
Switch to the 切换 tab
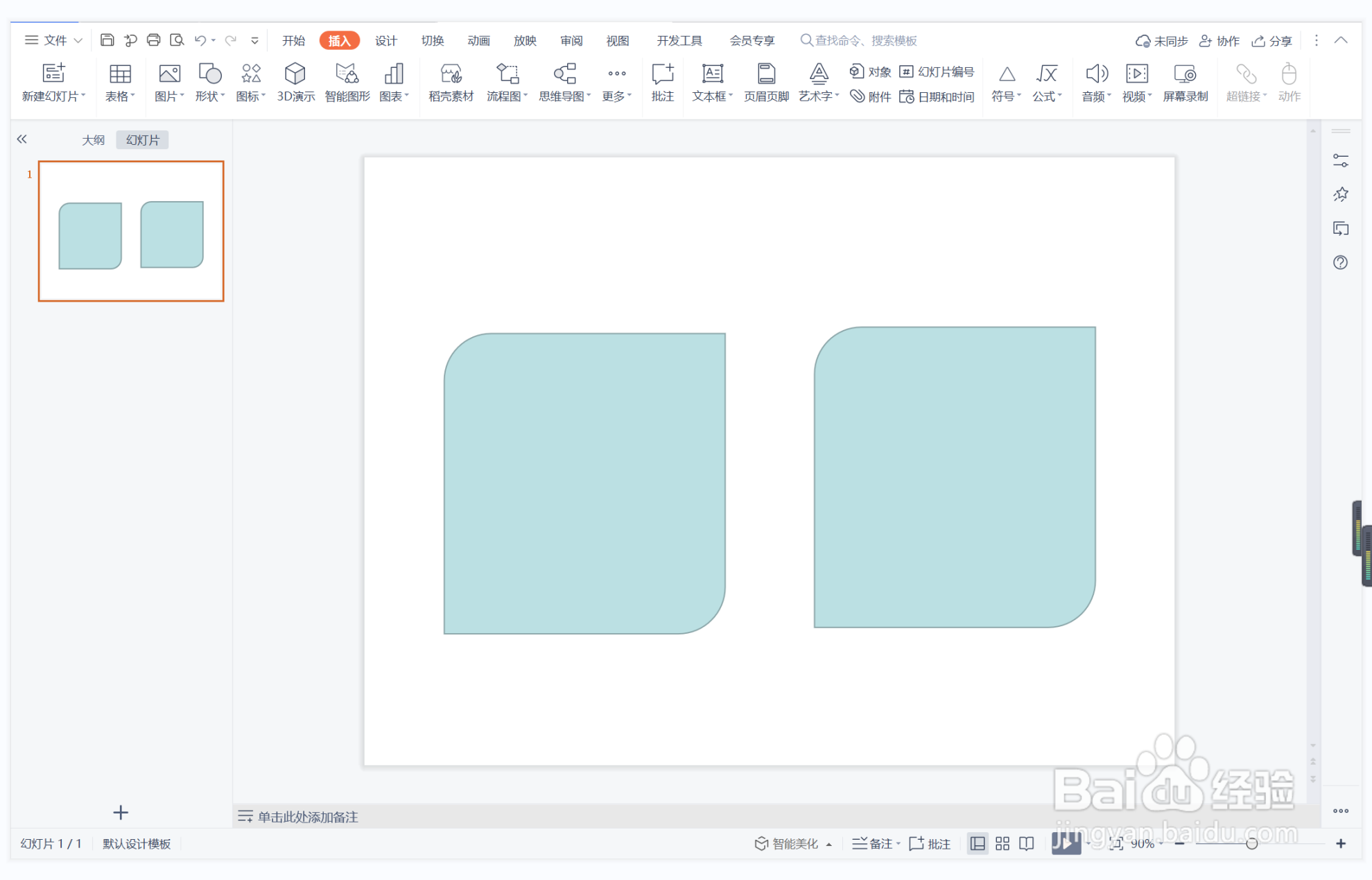(433, 40)
